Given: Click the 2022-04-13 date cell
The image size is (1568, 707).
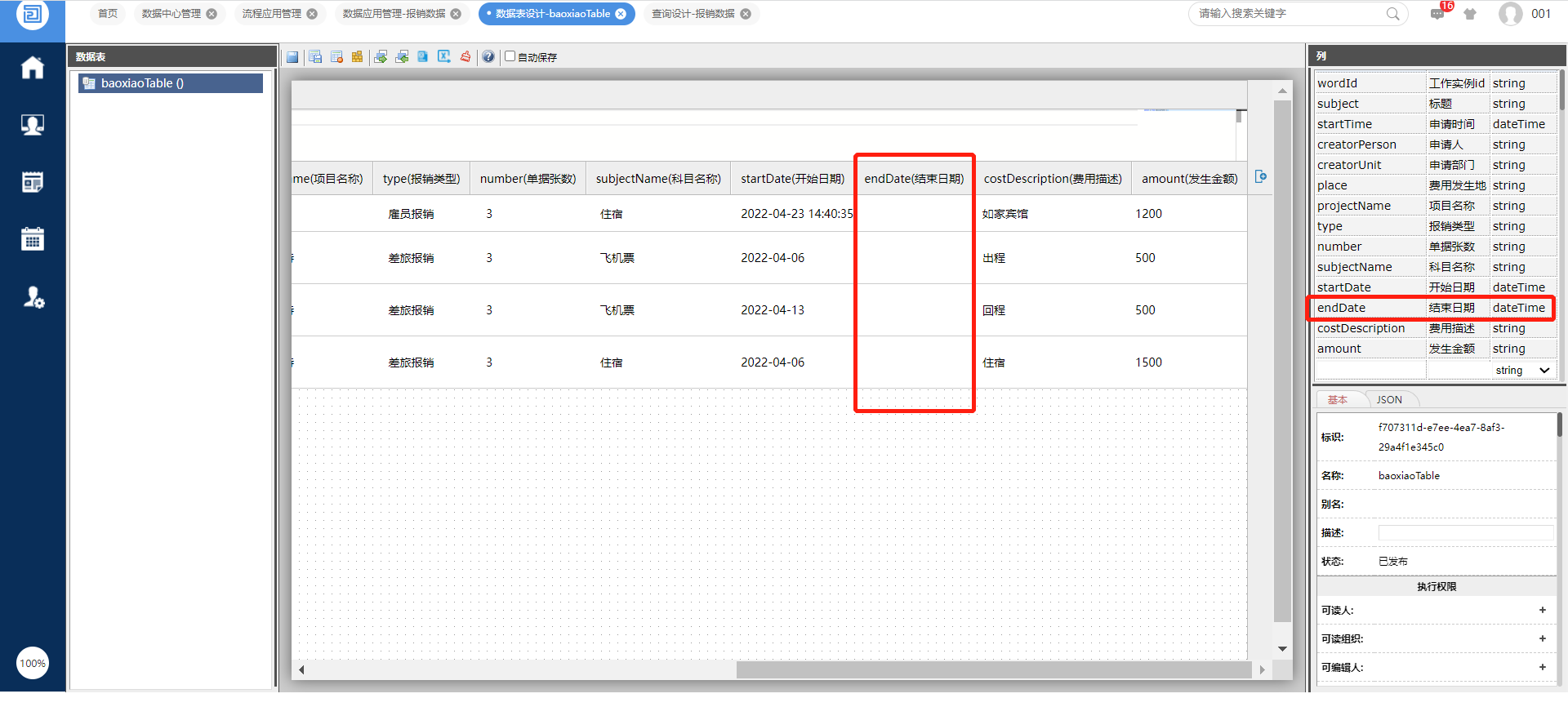Looking at the screenshot, I should pyautogui.click(x=773, y=310).
